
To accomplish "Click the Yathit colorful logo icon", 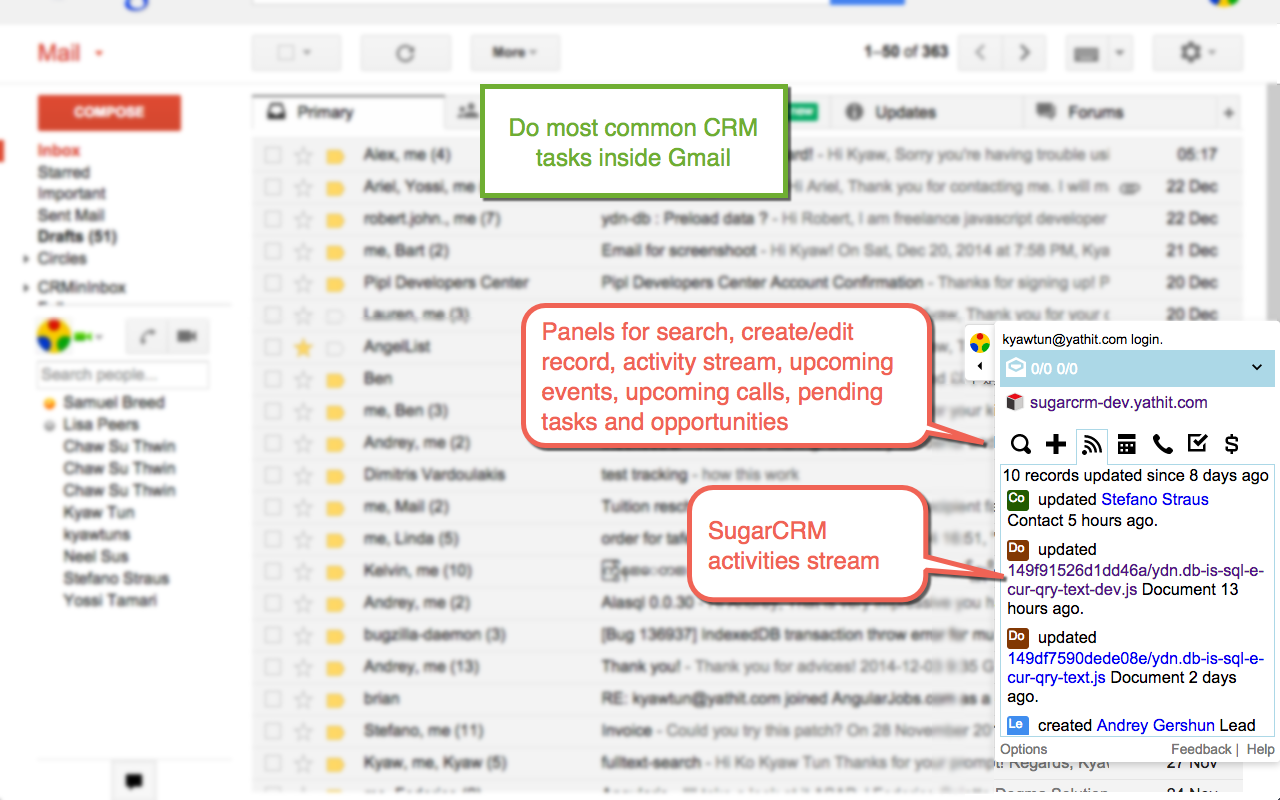I will point(980,341).
